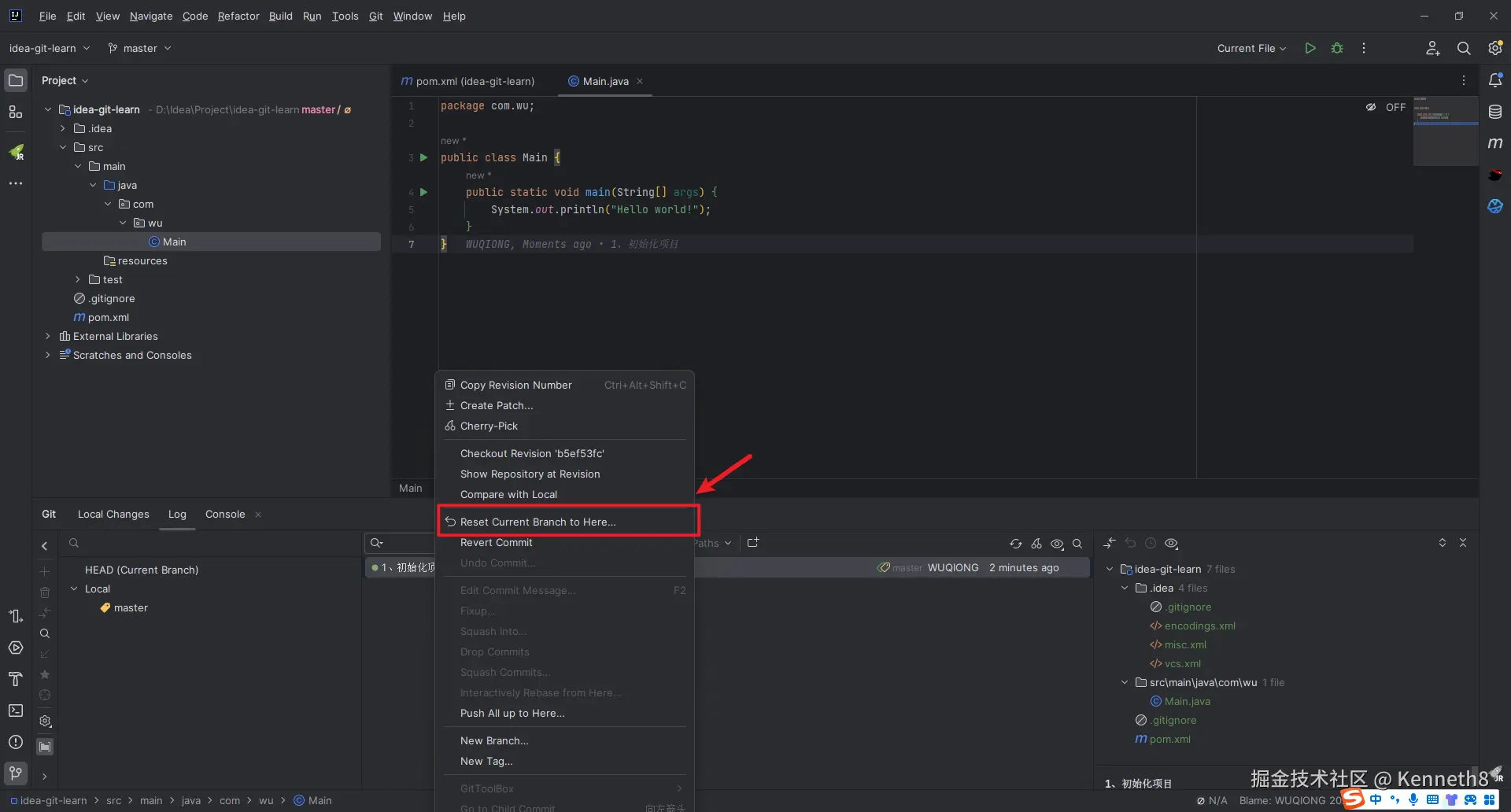This screenshot has width=1511, height=812.
Task: Open the Structure tool window icon
Action: (16, 112)
